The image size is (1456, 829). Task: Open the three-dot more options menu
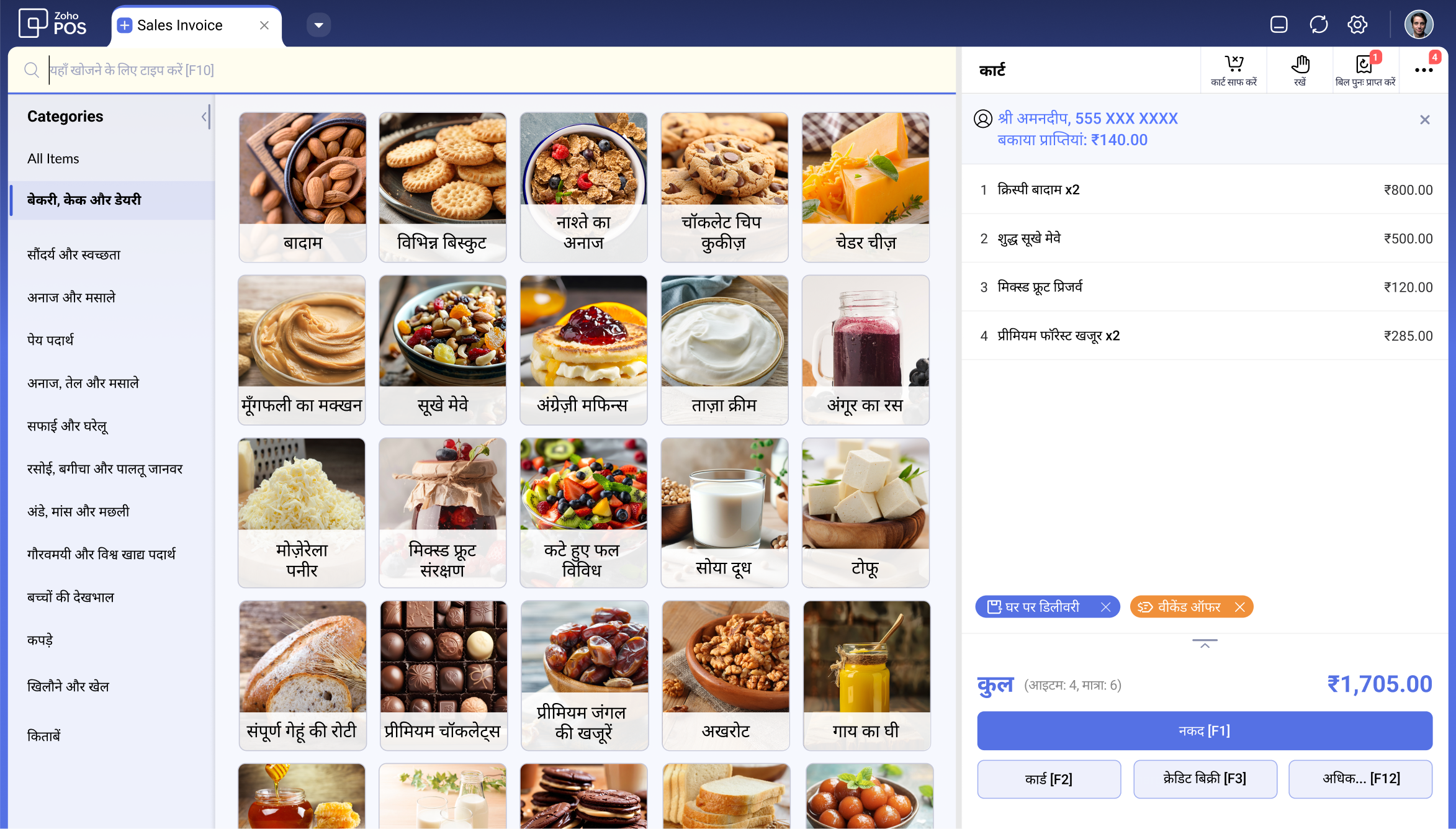tap(1424, 70)
